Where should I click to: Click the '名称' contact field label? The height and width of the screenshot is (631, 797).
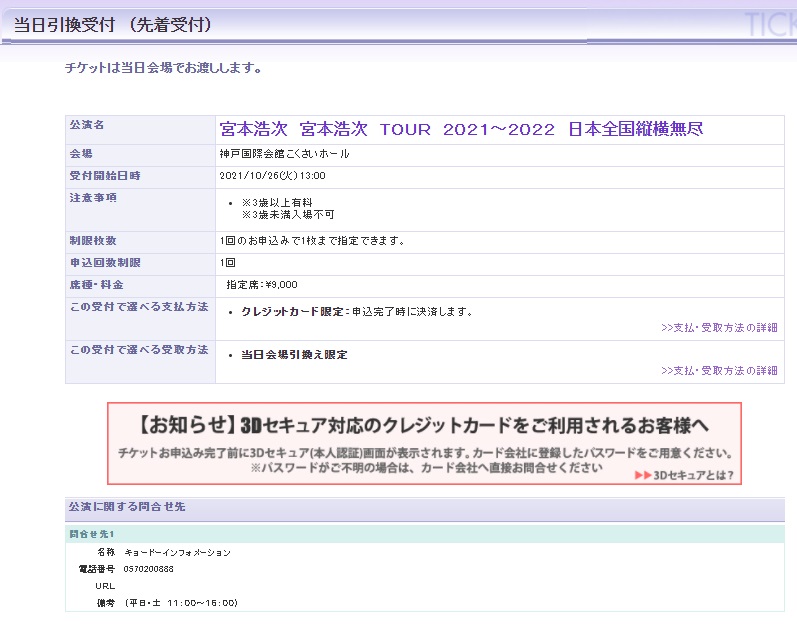tap(106, 552)
